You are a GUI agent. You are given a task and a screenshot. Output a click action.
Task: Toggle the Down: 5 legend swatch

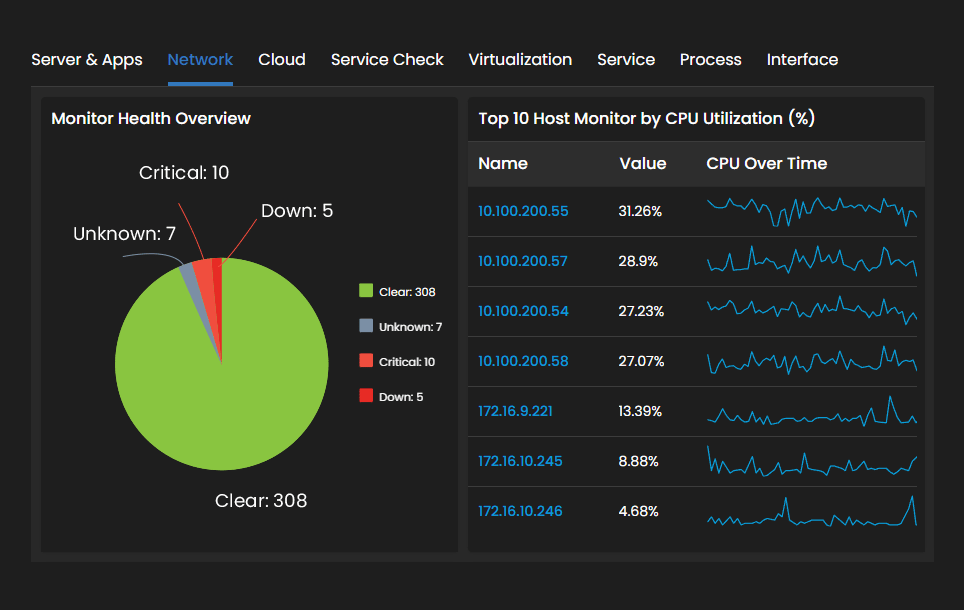click(x=366, y=397)
